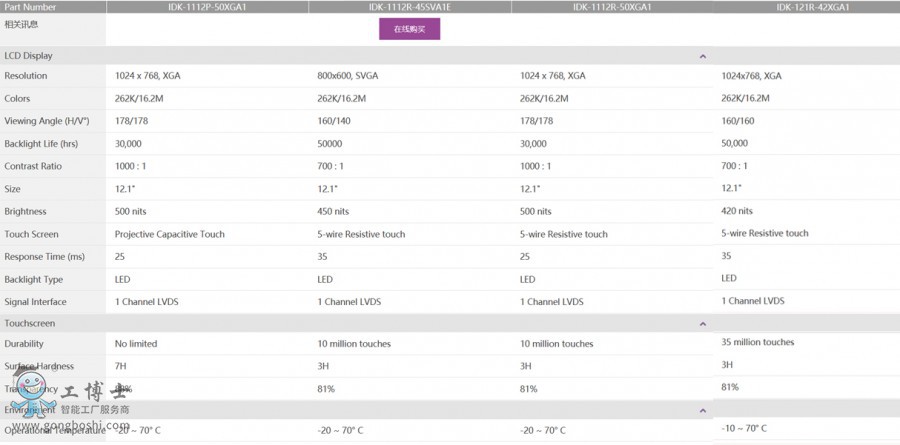This screenshot has height=445, width=900.
Task: Click the Viewing Angle (H/V°) row label
Action: (47, 121)
